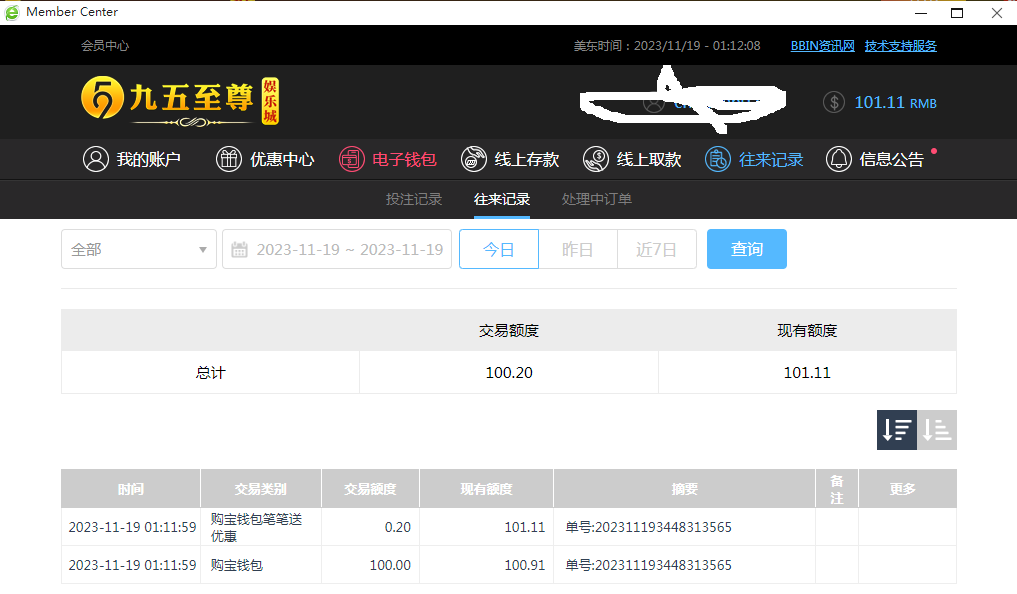Maximize the Member Center window
The width and height of the screenshot is (1017, 594).
[x=957, y=12]
